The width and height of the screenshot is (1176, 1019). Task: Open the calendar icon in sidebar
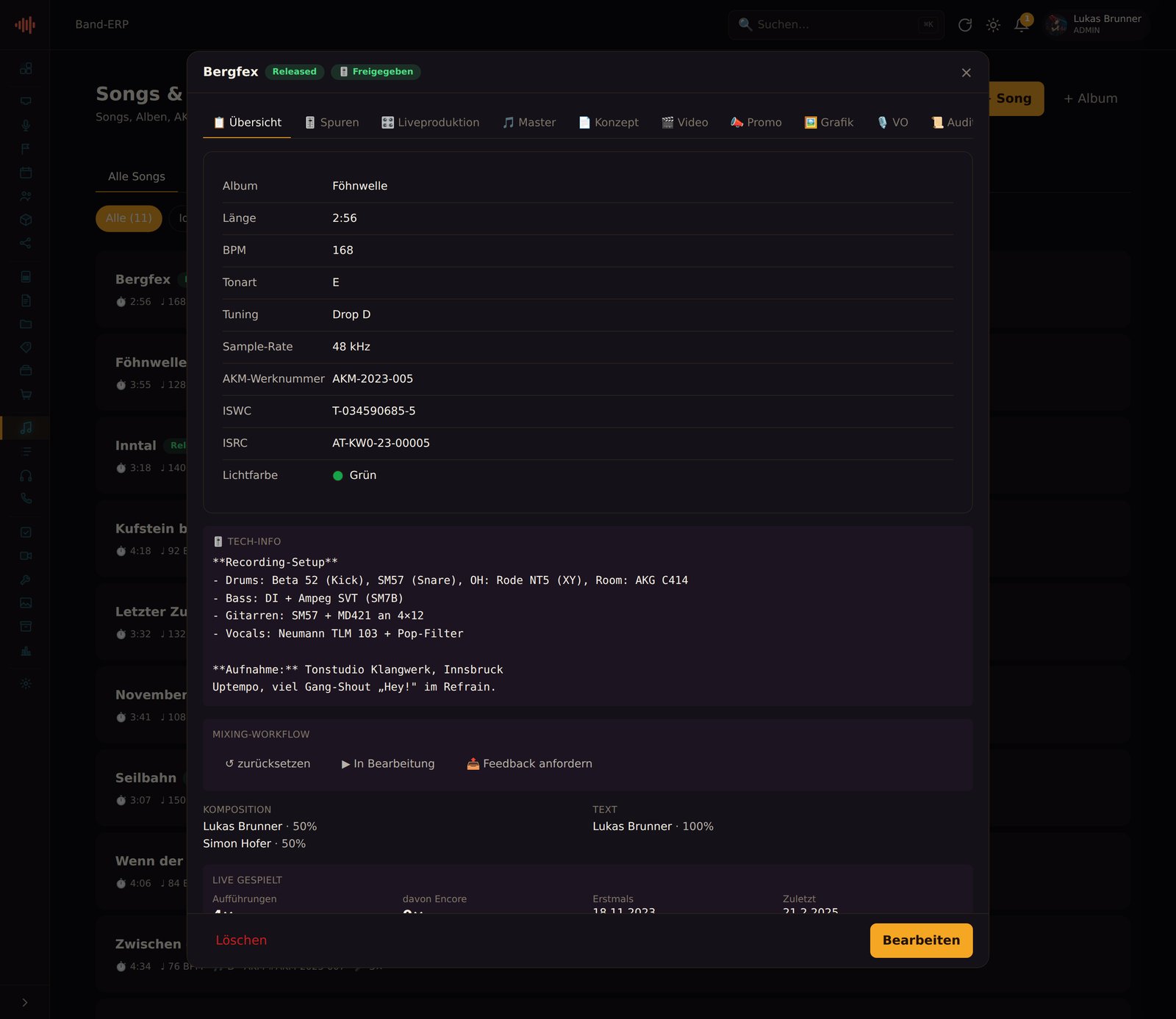(26, 173)
